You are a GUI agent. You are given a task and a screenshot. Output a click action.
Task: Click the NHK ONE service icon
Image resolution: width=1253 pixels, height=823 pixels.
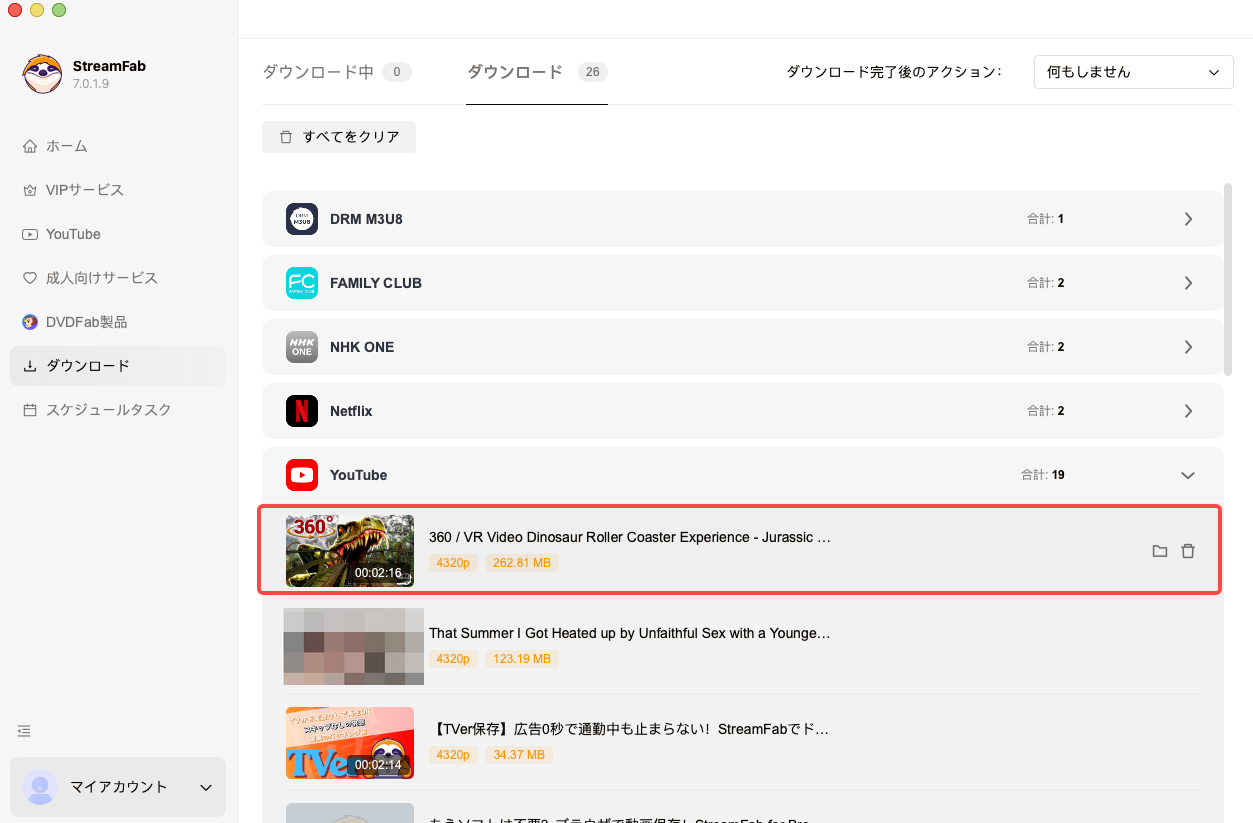click(302, 347)
